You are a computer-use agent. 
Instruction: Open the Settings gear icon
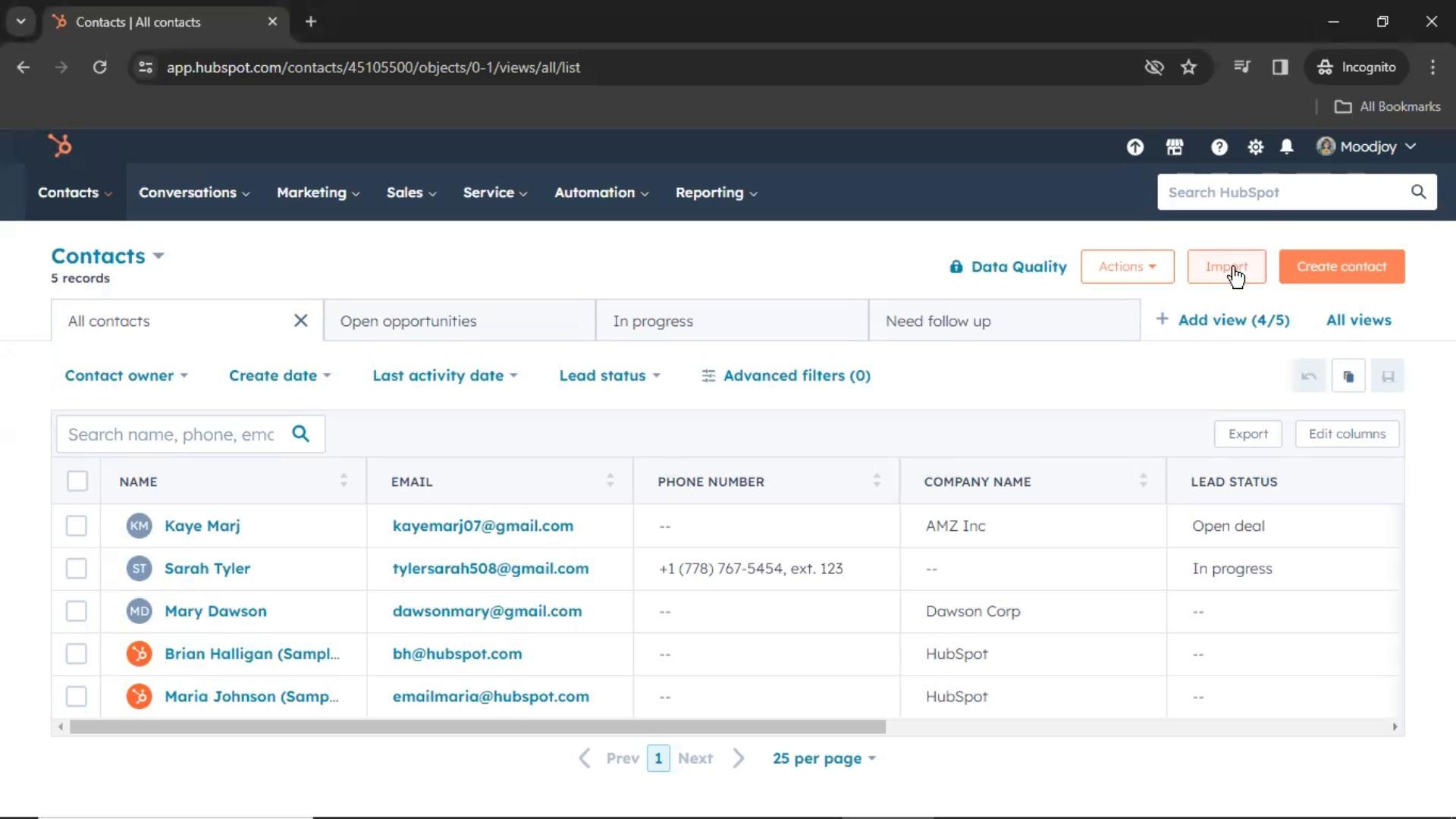point(1256,147)
